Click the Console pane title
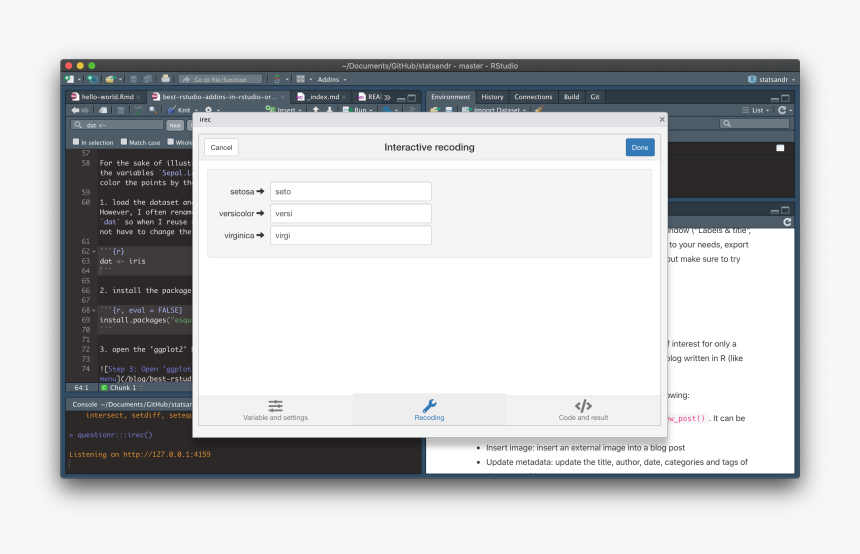This screenshot has width=860, height=554. pyautogui.click(x=85, y=405)
